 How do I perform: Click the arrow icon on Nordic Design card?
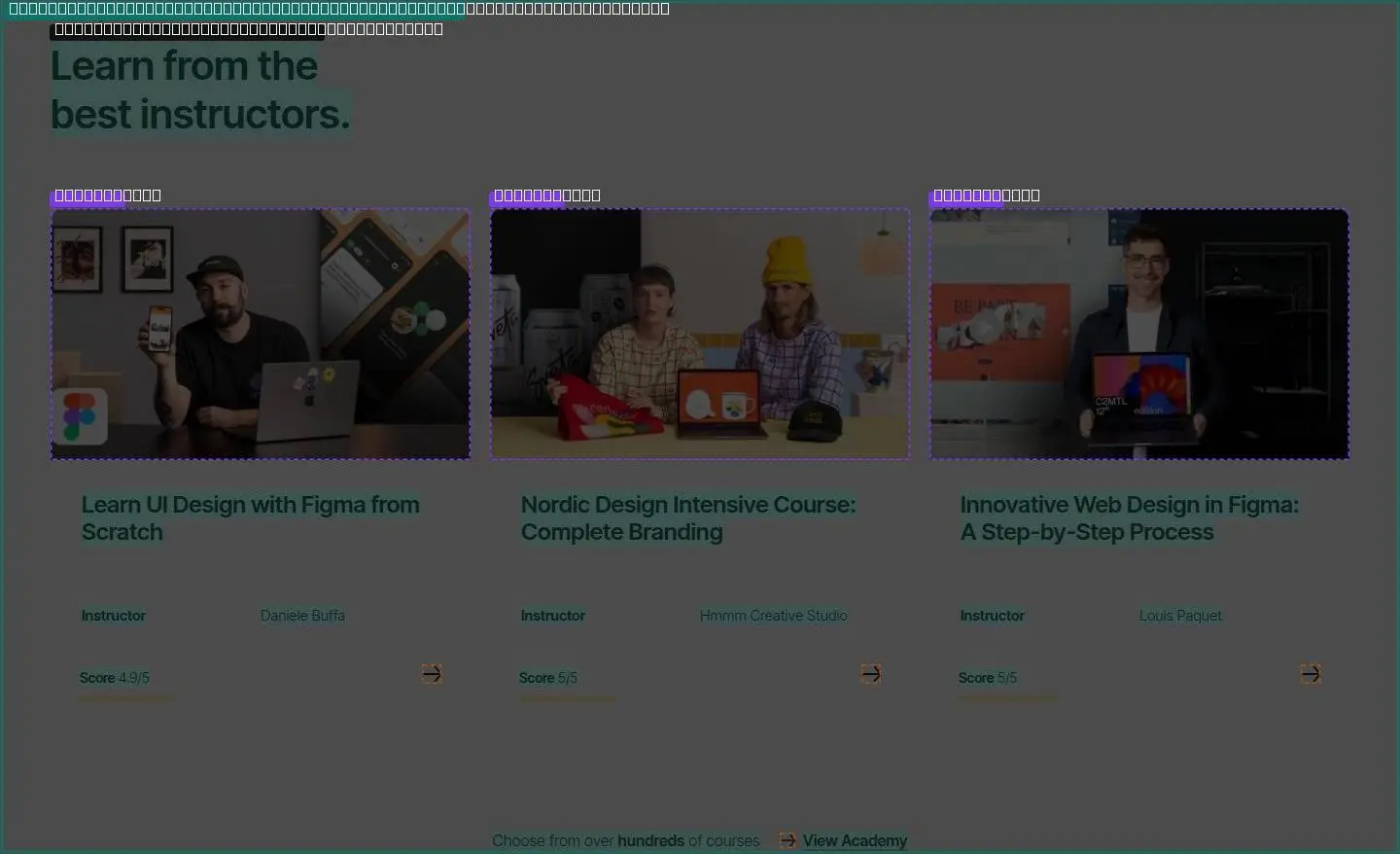click(871, 674)
